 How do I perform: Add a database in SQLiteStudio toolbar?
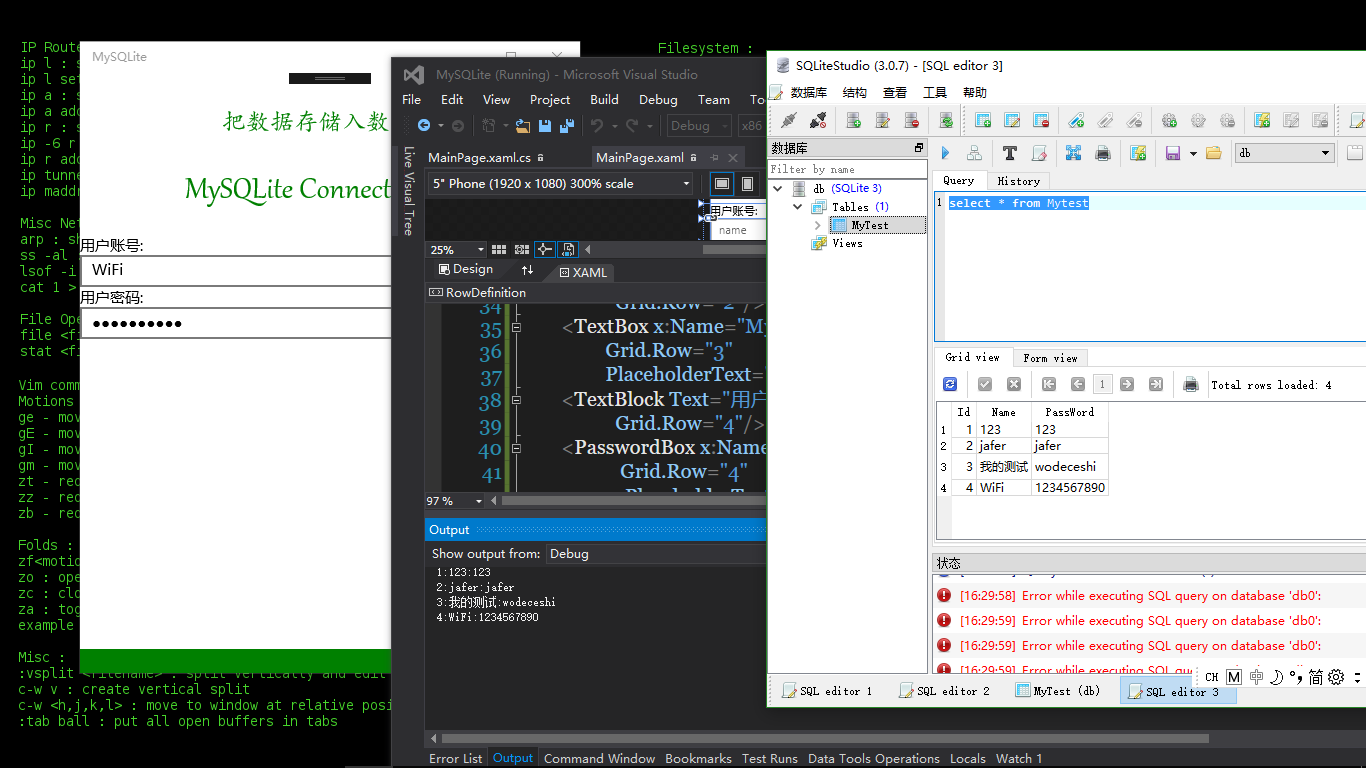coord(853,120)
